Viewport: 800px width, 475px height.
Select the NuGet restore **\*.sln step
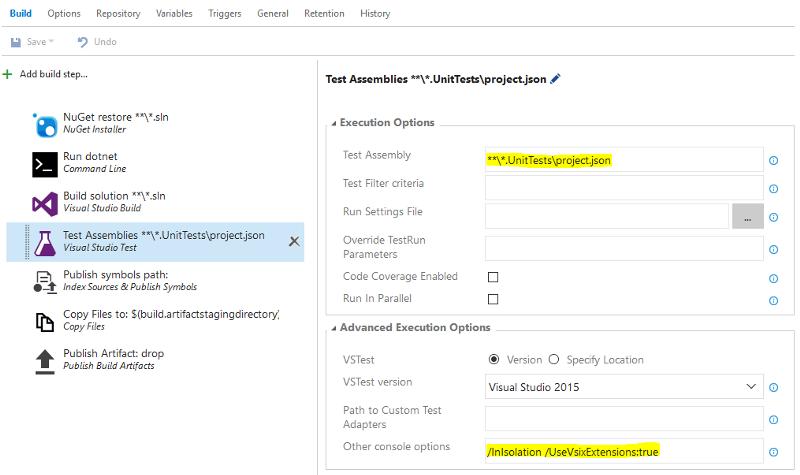[156, 124]
